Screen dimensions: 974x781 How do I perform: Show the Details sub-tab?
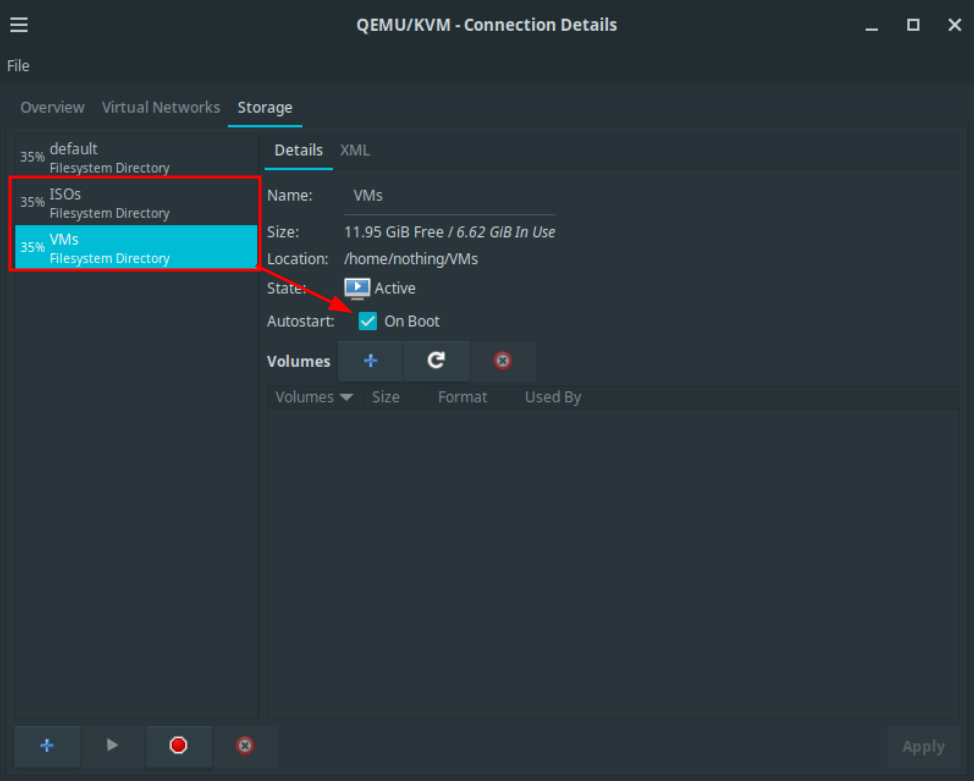click(x=299, y=150)
